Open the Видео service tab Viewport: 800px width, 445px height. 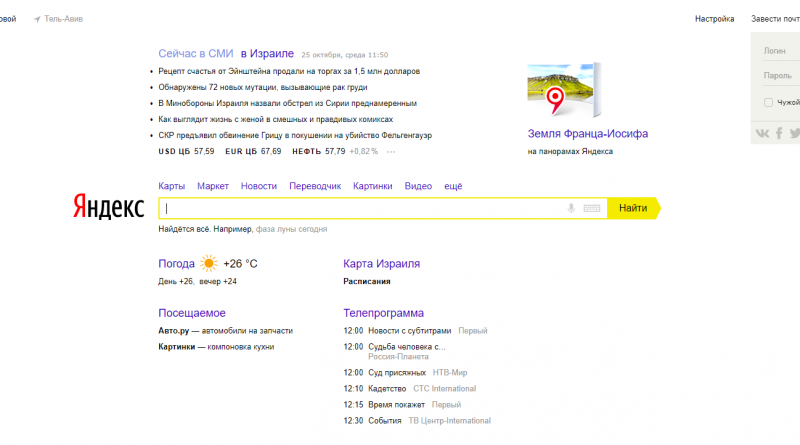418,186
